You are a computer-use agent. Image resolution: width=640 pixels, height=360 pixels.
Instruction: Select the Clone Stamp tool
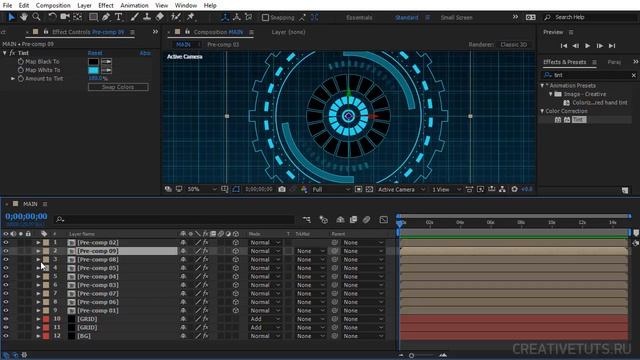pos(147,17)
